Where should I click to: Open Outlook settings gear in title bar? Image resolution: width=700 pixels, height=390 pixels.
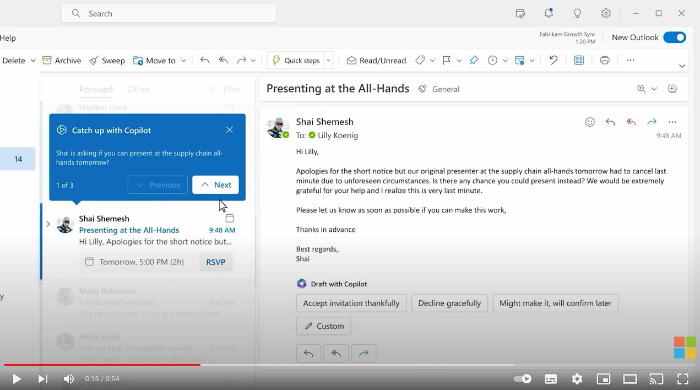coord(606,13)
